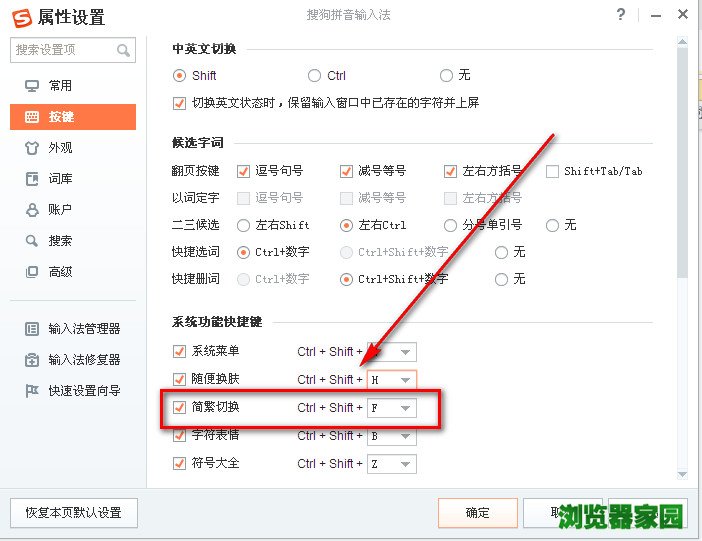This screenshot has width=702, height=541.
Task: Click the 输入法管理器 icon
Action: [31, 329]
